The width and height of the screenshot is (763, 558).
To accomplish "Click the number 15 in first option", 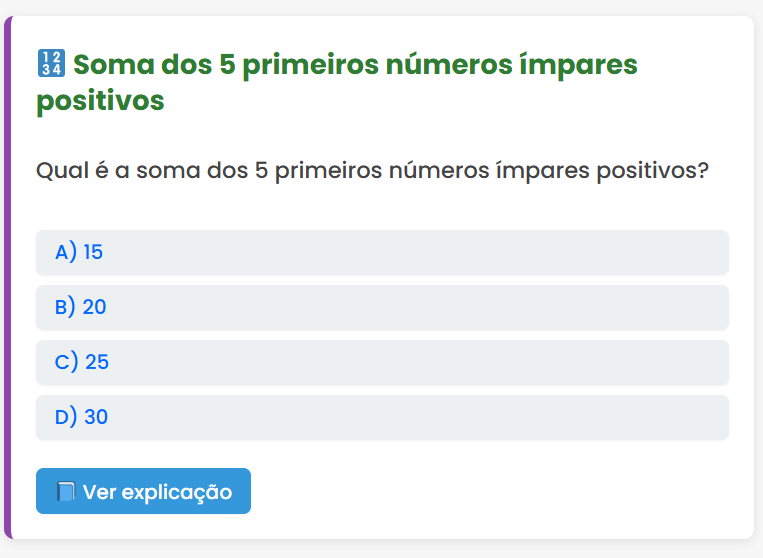I will pyautogui.click(x=93, y=252).
